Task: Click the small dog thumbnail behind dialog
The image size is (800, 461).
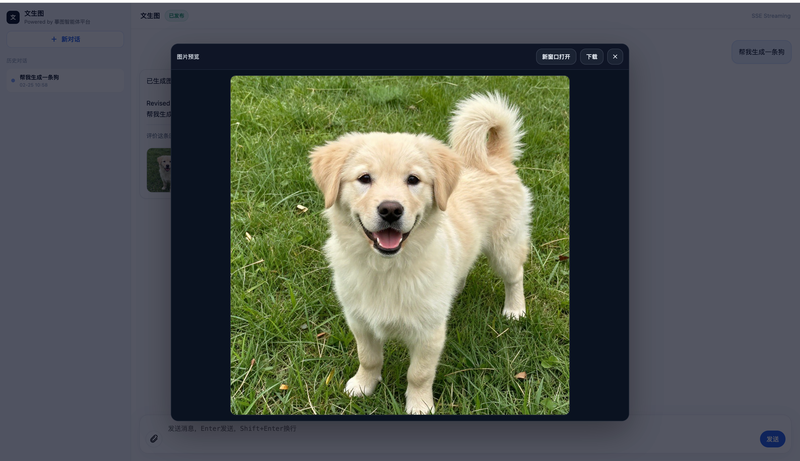Action: click(159, 170)
